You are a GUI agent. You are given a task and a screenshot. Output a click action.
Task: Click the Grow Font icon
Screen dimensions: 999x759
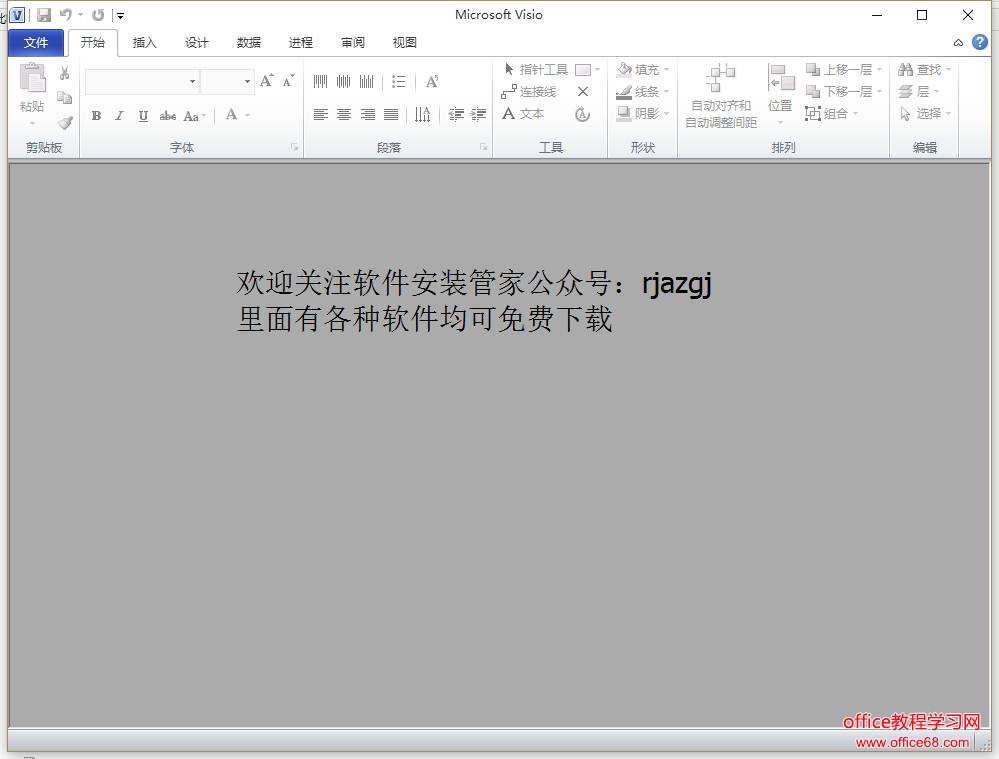[x=266, y=81]
